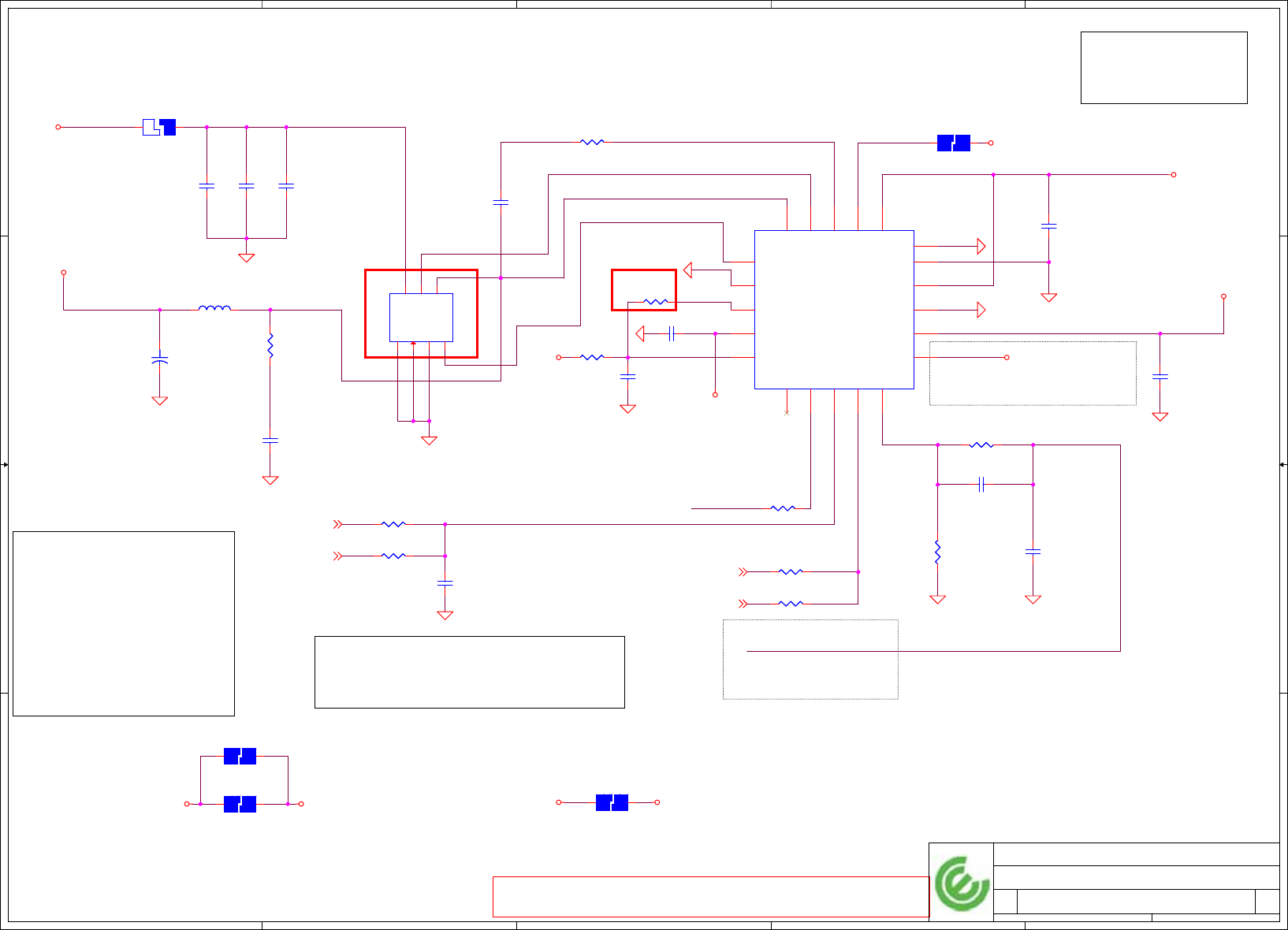Select middle capacitor of the three parallel capacitors

[247, 186]
